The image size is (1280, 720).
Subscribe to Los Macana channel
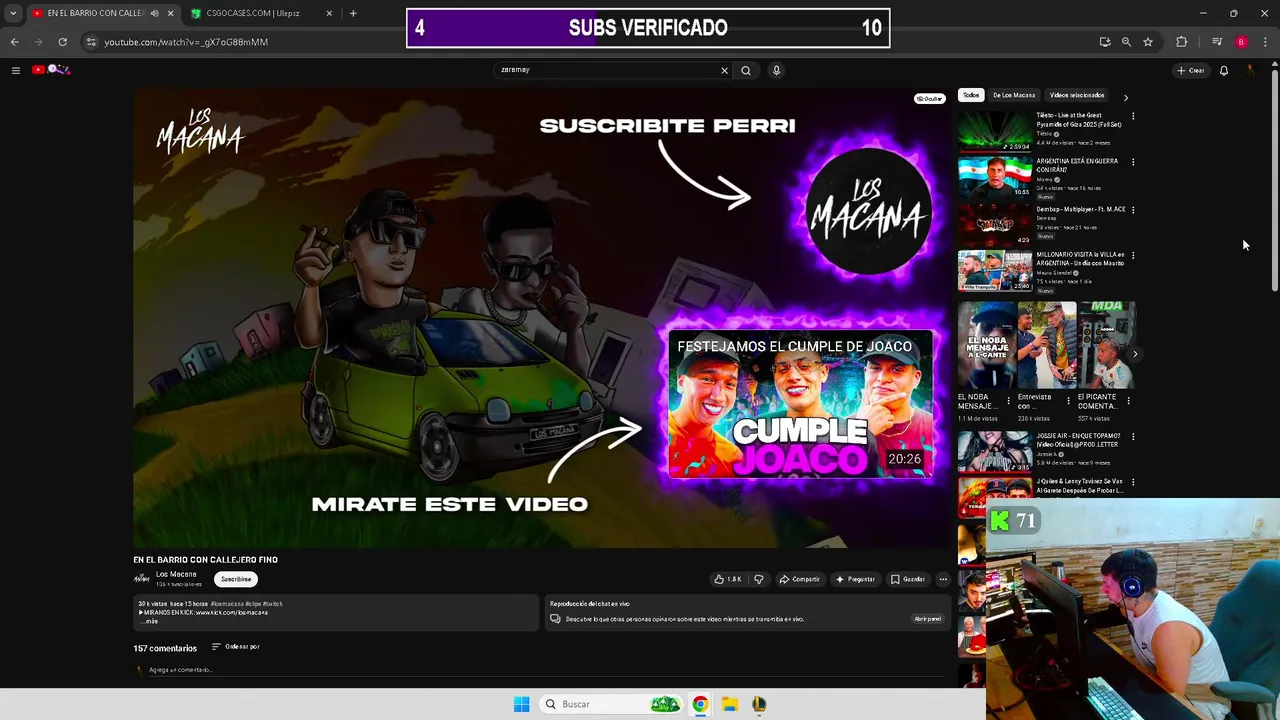pos(236,579)
